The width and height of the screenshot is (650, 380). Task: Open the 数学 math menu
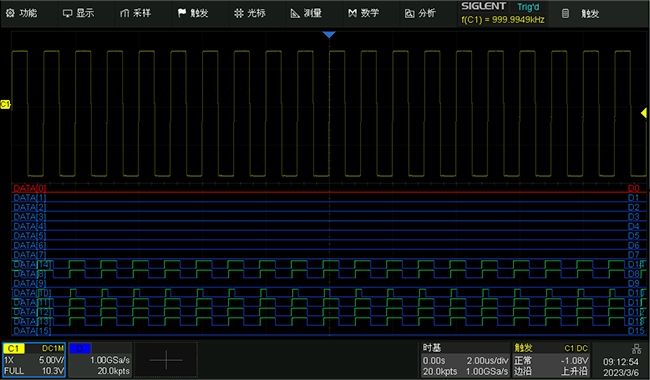pyautogui.click(x=364, y=13)
